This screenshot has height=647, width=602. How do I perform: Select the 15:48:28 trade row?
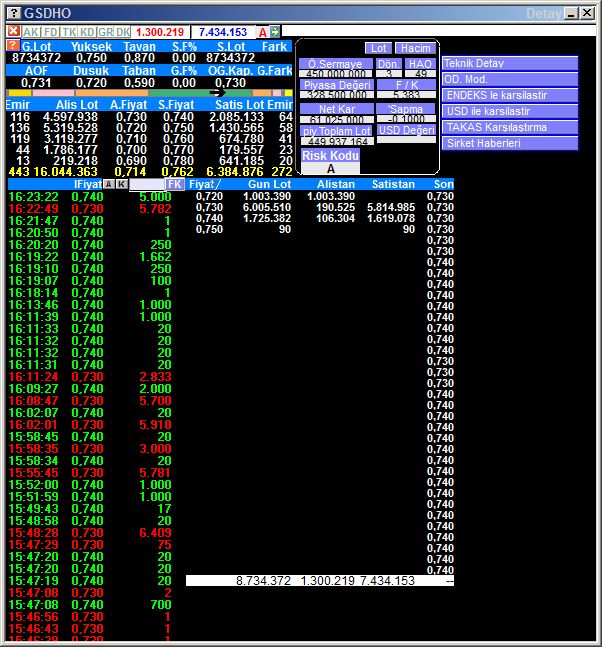click(90, 533)
